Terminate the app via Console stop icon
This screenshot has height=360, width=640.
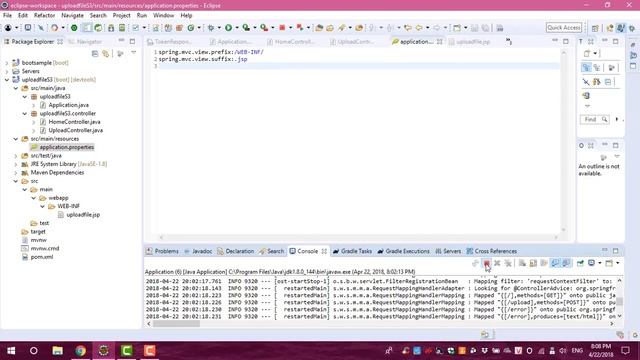pos(487,263)
